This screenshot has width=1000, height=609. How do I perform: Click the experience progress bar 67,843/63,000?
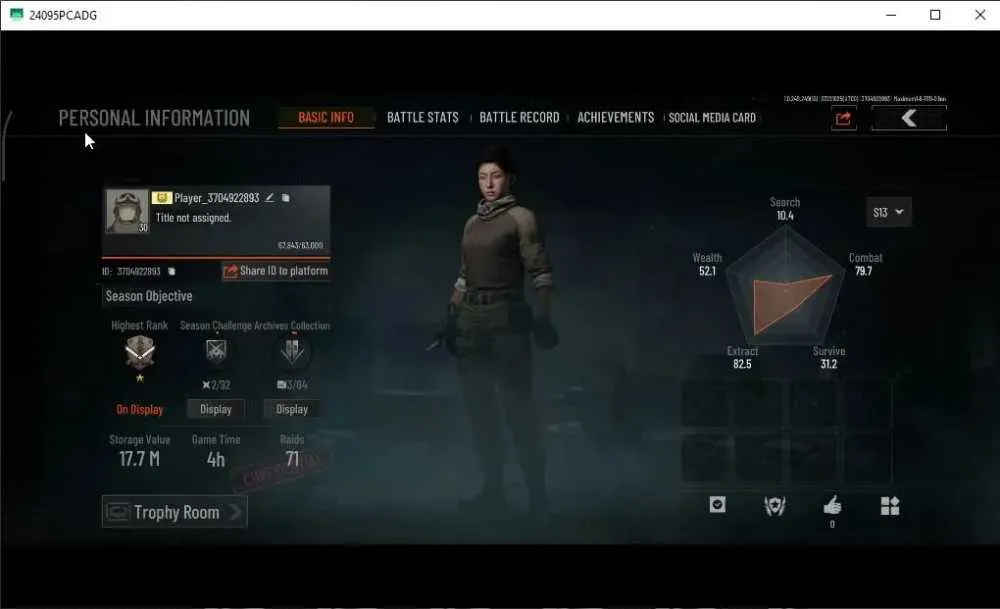tap(216, 258)
